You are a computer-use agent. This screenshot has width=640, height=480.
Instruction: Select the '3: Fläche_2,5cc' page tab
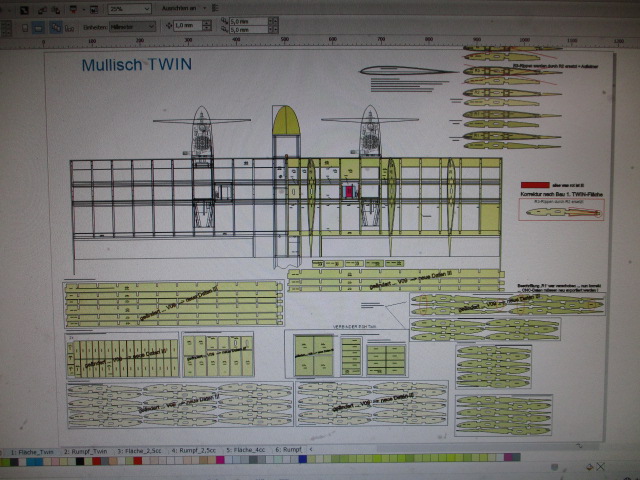click(x=141, y=451)
